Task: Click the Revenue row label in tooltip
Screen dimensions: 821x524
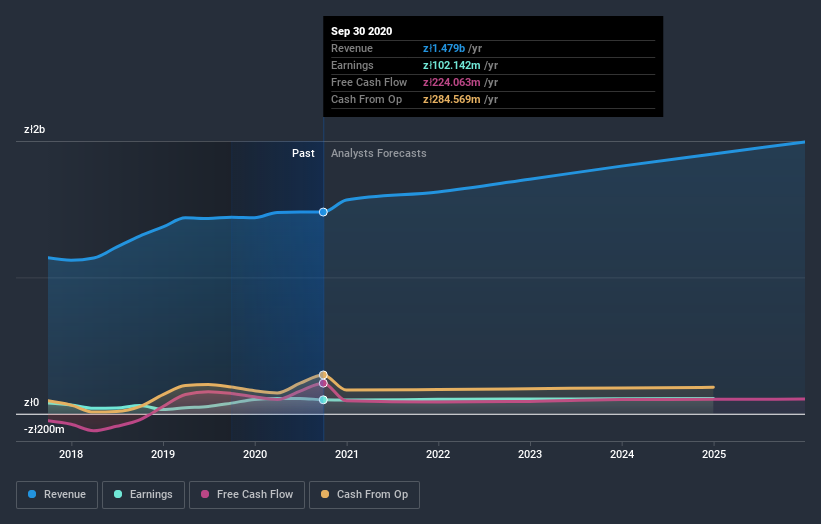Action: click(x=352, y=48)
